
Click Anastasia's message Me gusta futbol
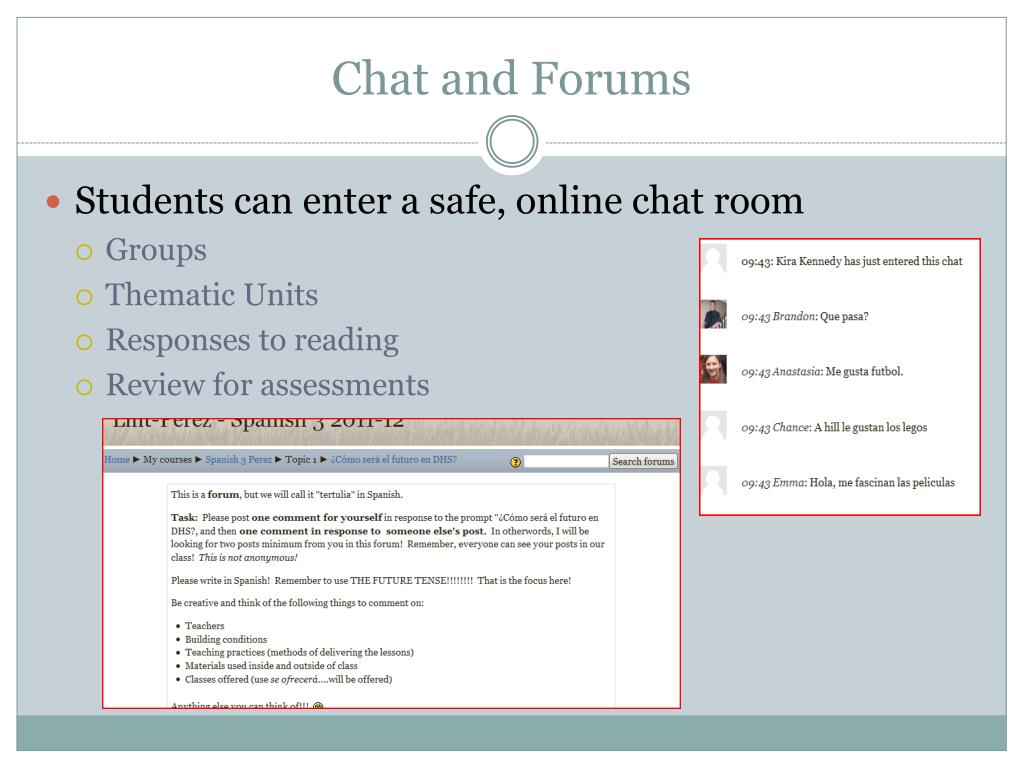click(x=822, y=372)
